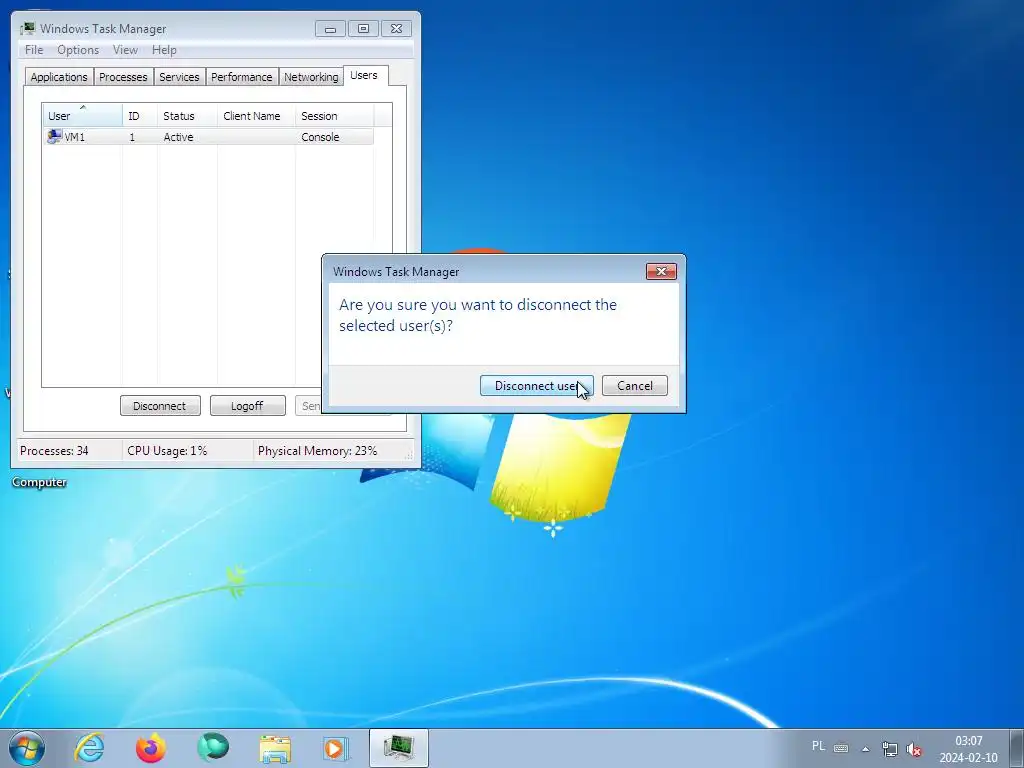The image size is (1024, 768).
Task: Open Windows Explorer from the taskbar
Action: [x=275, y=749]
